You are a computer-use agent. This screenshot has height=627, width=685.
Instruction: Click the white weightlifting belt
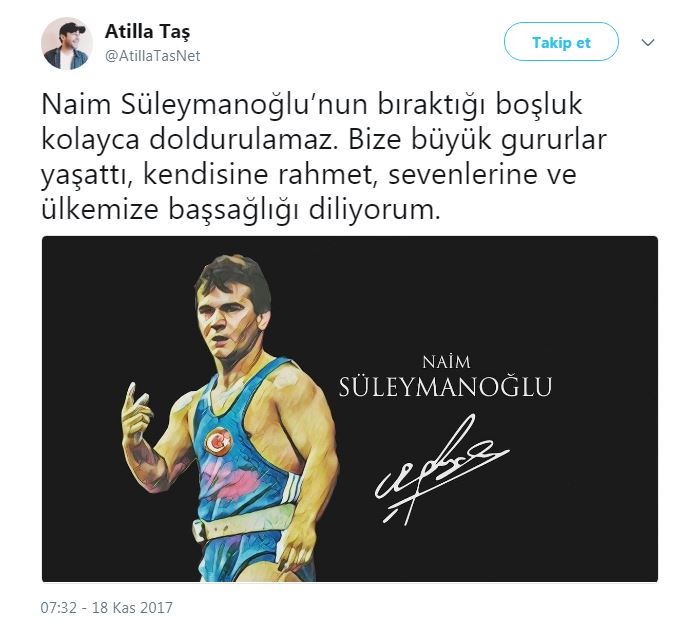pos(245,522)
